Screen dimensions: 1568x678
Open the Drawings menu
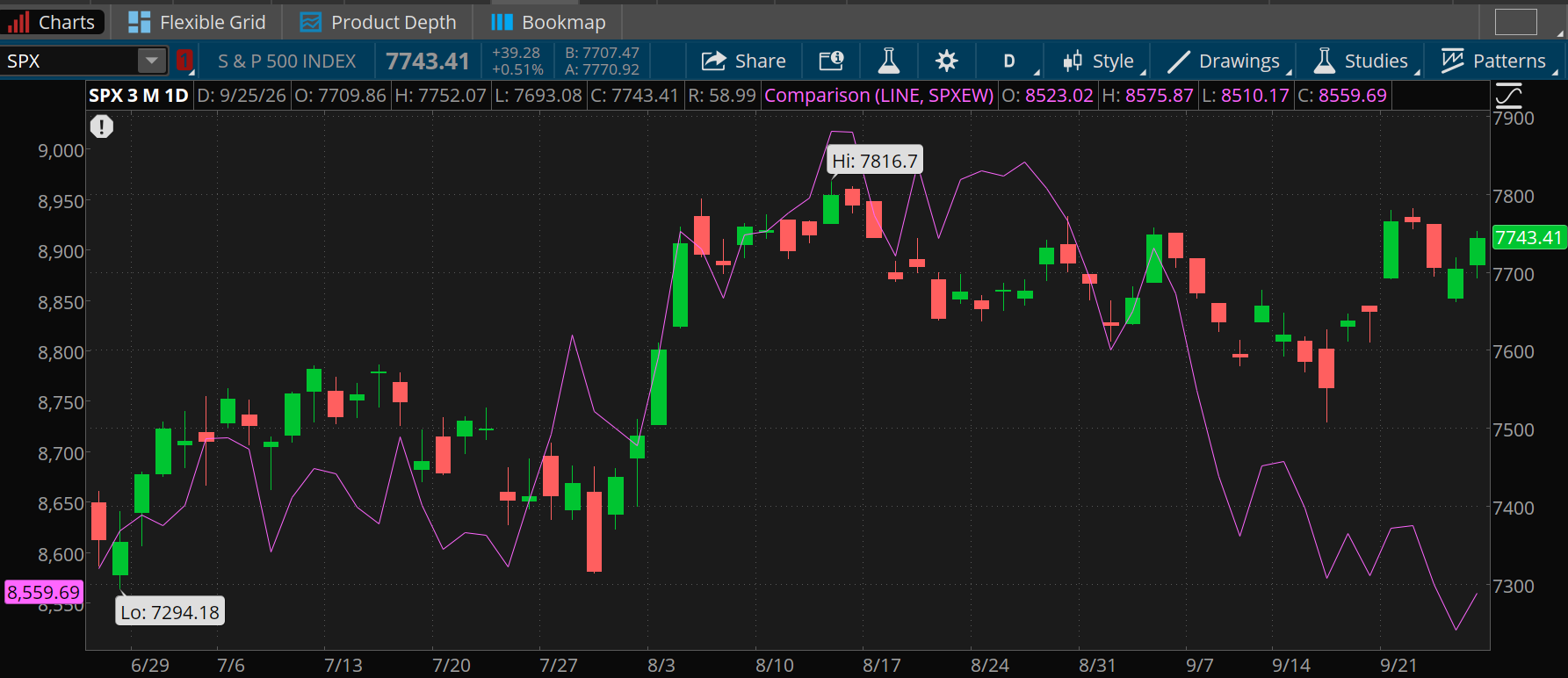click(x=1225, y=61)
